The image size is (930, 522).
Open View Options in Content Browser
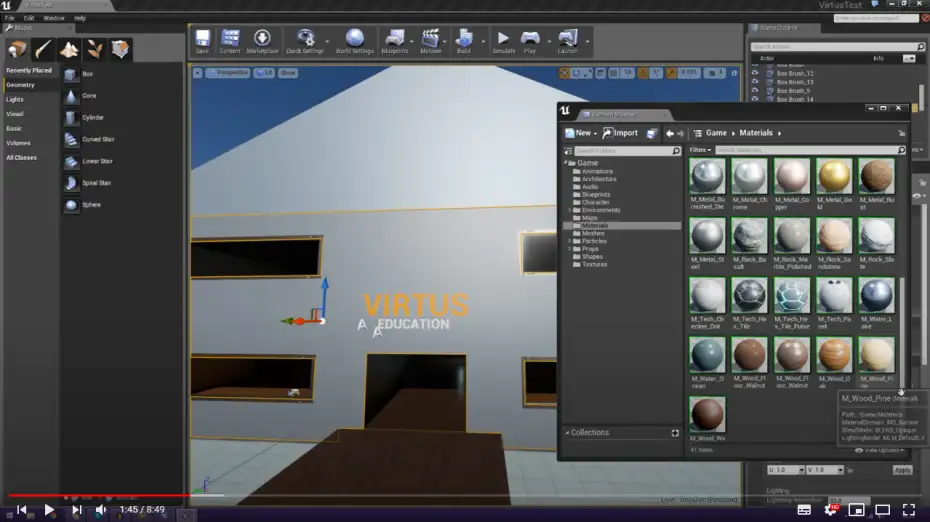pos(880,450)
